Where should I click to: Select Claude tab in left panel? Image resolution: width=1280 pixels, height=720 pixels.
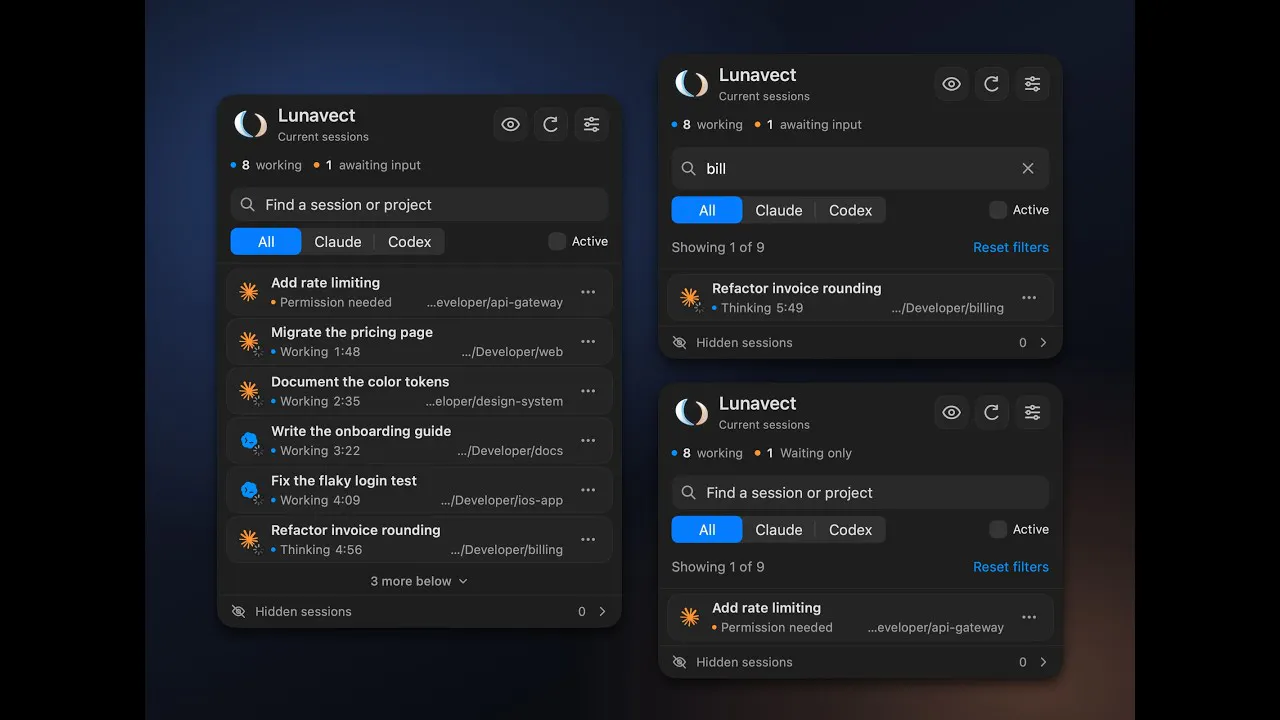click(338, 242)
